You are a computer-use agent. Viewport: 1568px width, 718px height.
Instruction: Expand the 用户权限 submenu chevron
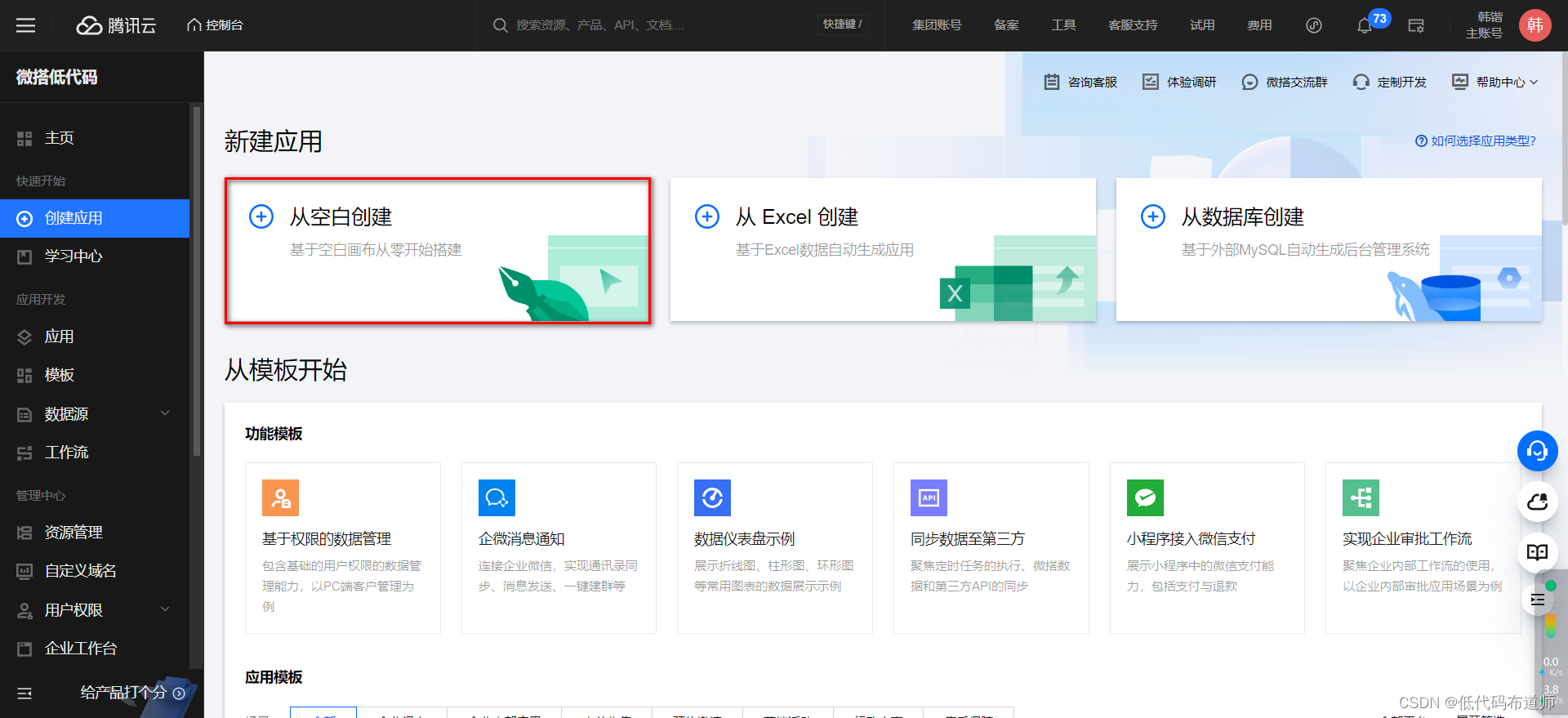[x=165, y=609]
